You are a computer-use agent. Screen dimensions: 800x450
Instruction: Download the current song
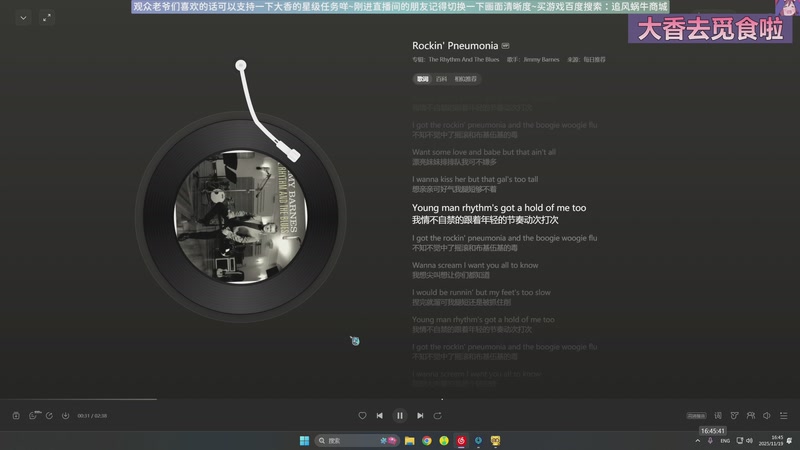tap(65, 416)
